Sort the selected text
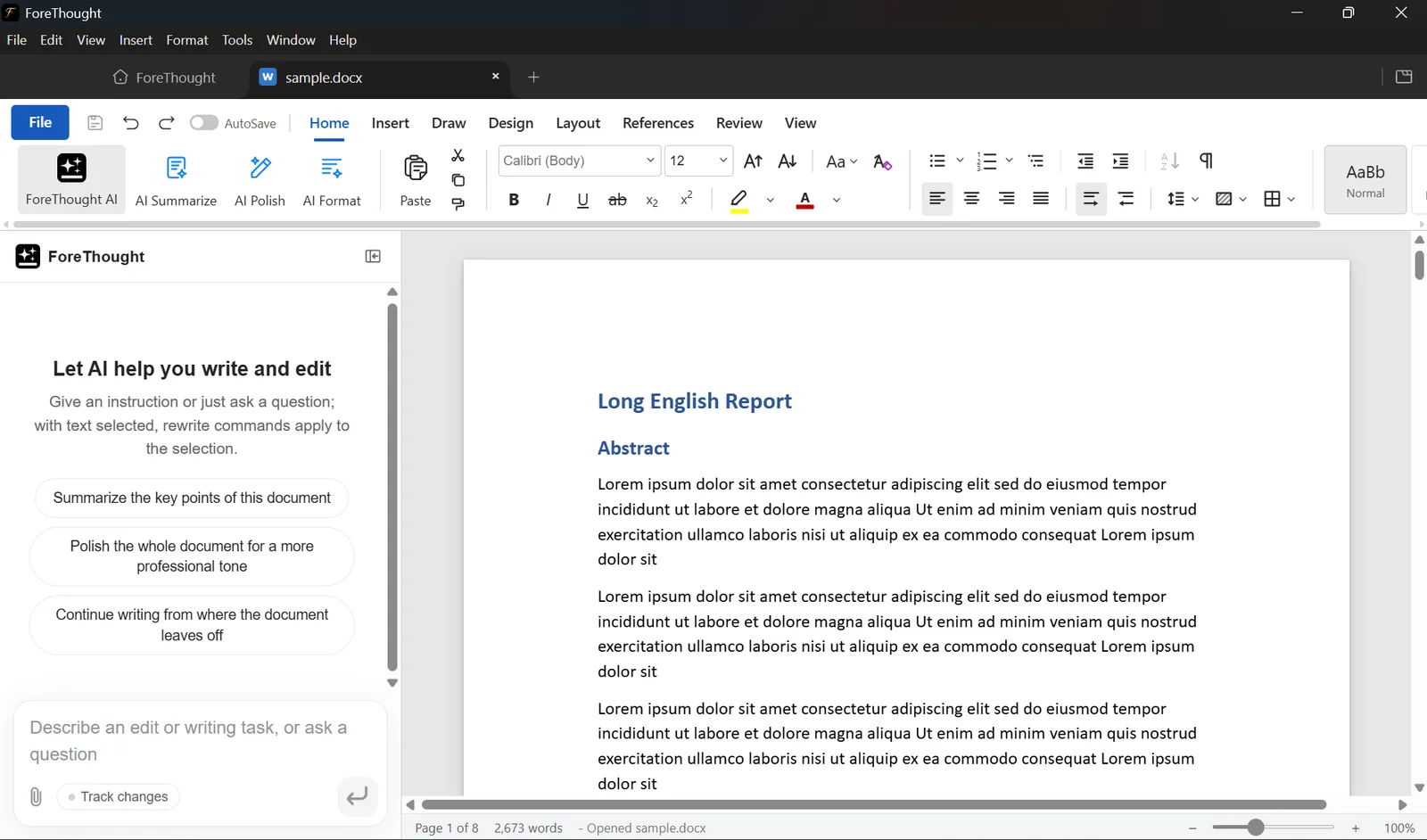Viewport: 1427px width, 840px height. pos(1169,161)
